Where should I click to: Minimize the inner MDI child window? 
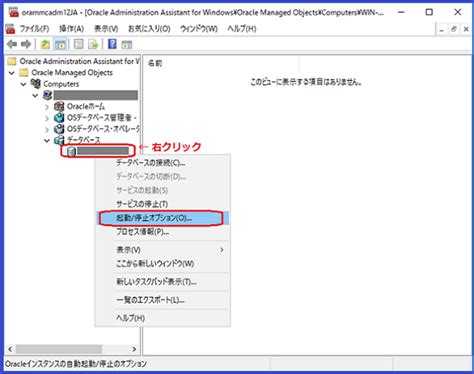point(441,29)
